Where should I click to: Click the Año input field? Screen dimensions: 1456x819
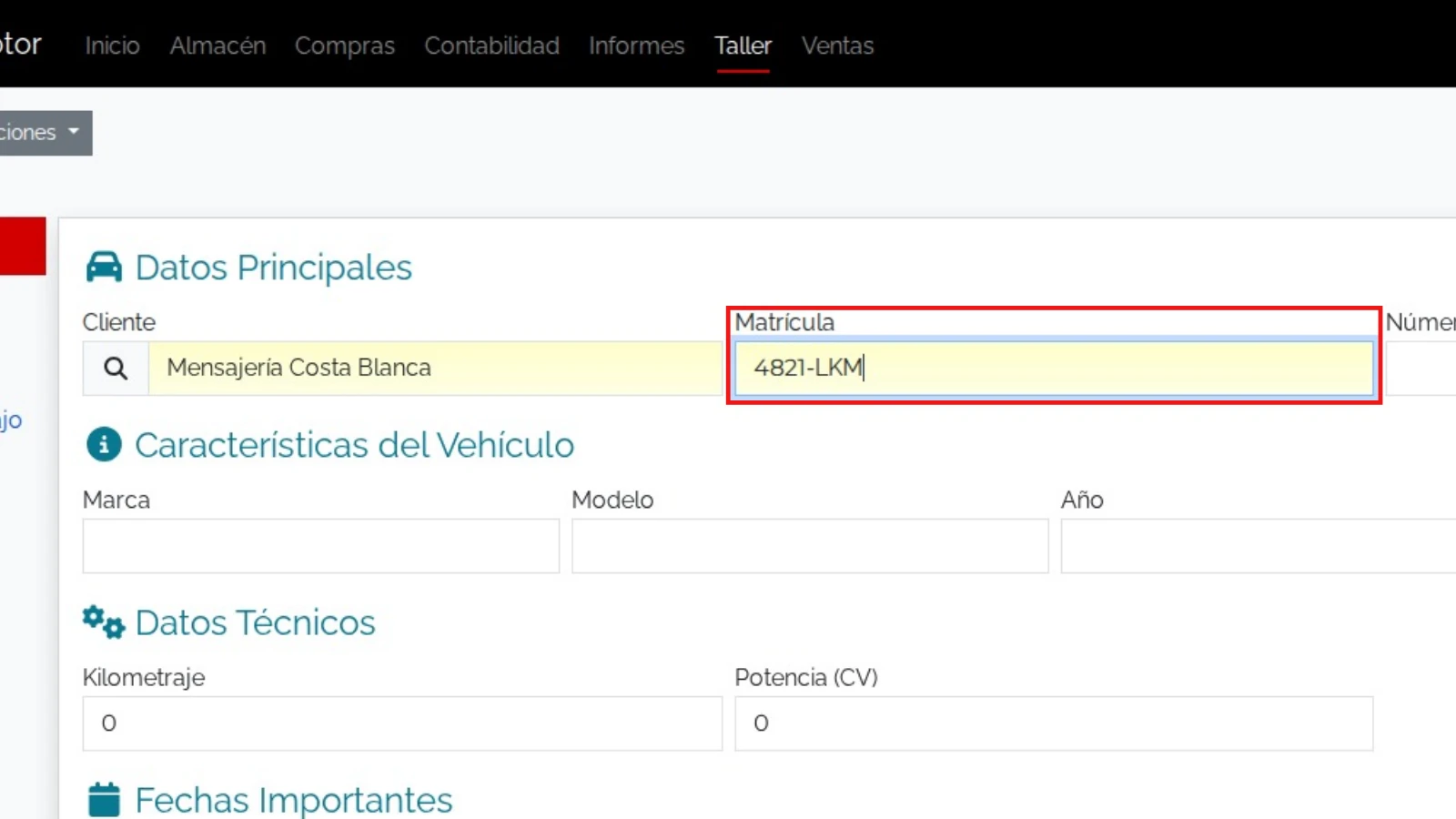(x=1259, y=546)
